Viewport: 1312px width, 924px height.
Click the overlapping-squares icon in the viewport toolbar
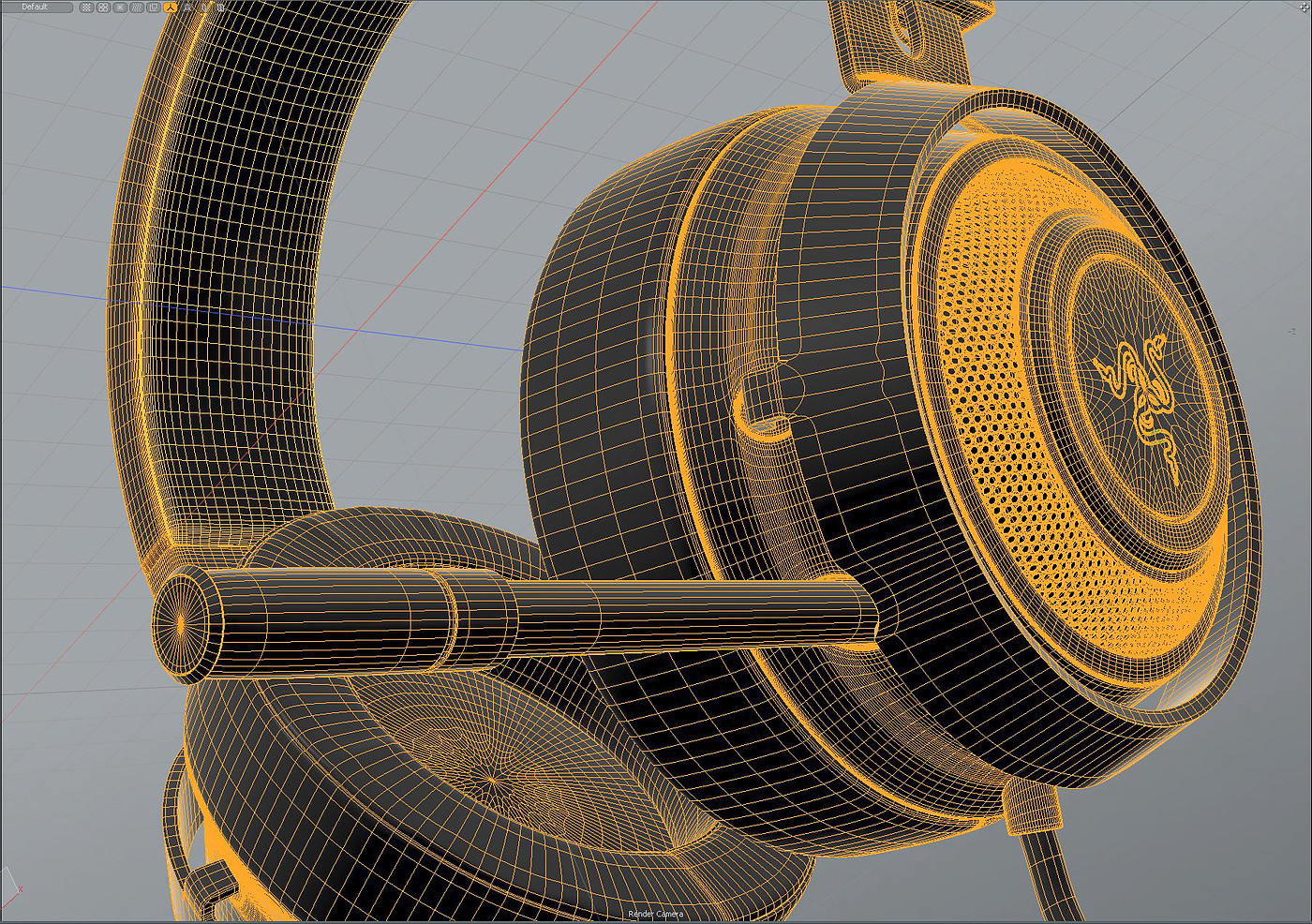click(154, 7)
